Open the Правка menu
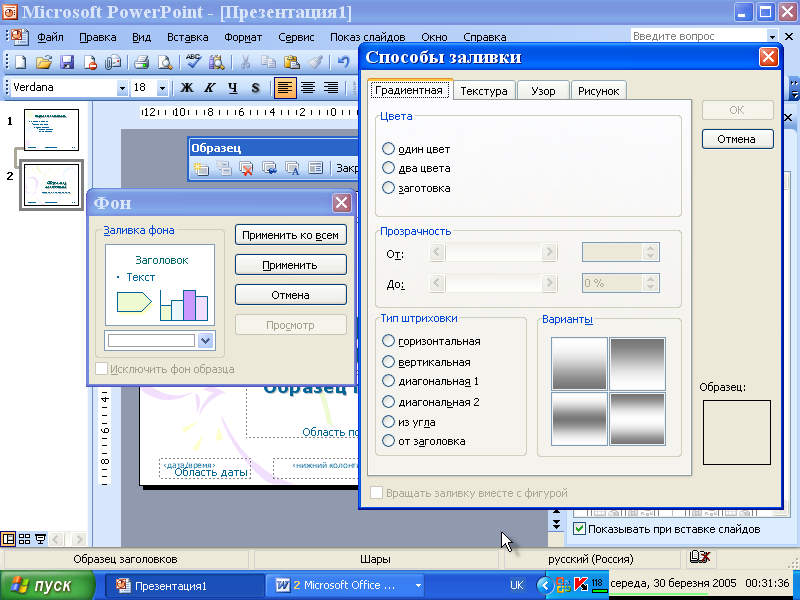The height and width of the screenshot is (600, 800). 97,37
